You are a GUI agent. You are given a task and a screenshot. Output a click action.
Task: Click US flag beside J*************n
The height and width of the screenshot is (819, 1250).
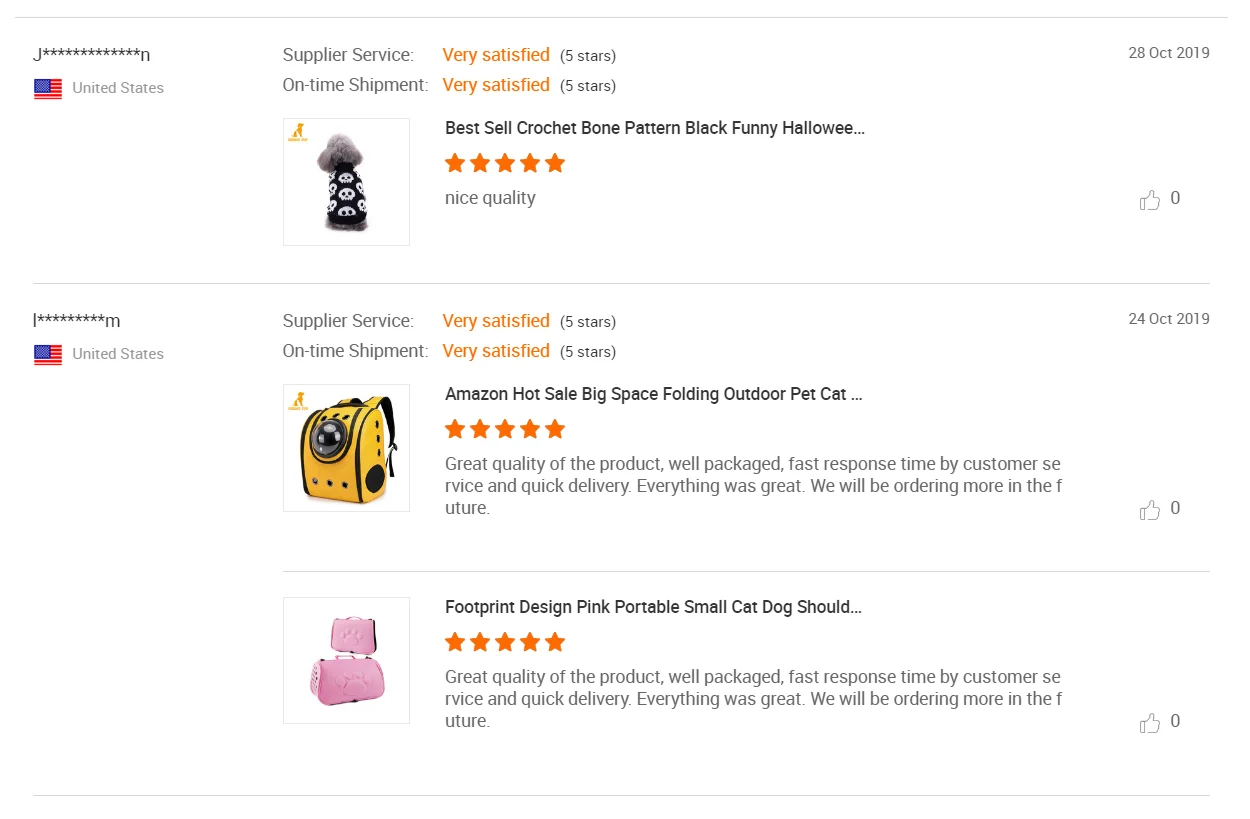pyautogui.click(x=48, y=88)
